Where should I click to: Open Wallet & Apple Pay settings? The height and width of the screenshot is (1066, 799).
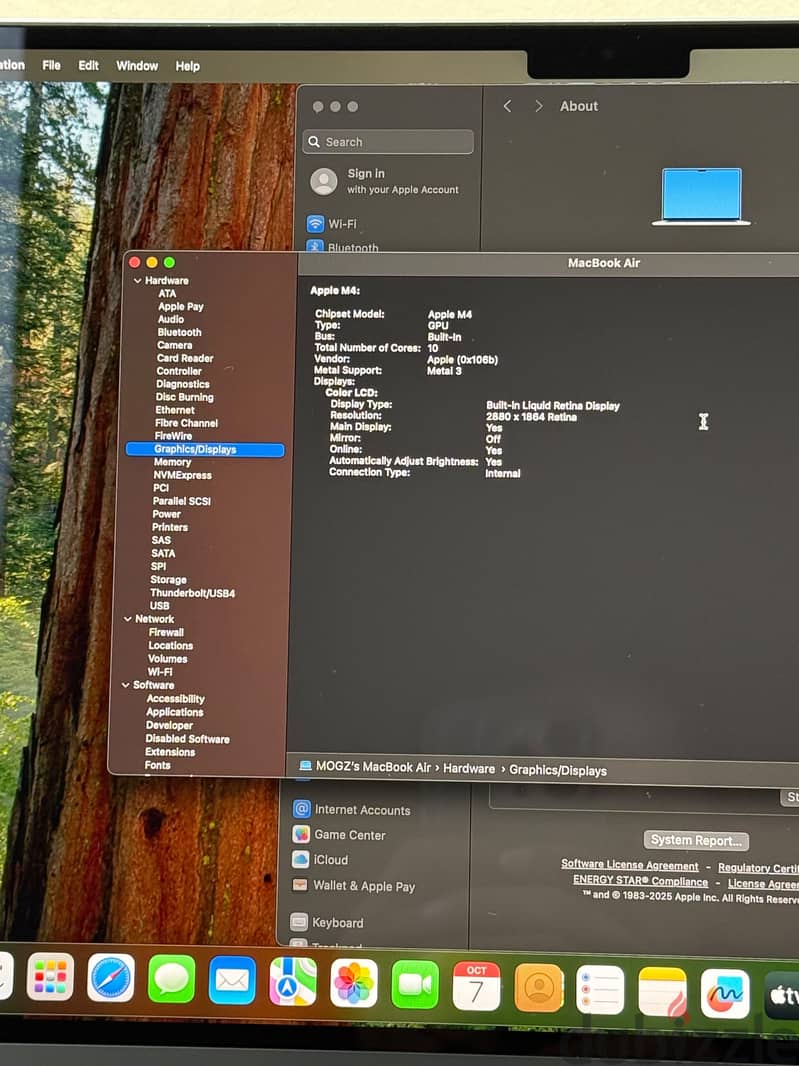[x=354, y=886]
